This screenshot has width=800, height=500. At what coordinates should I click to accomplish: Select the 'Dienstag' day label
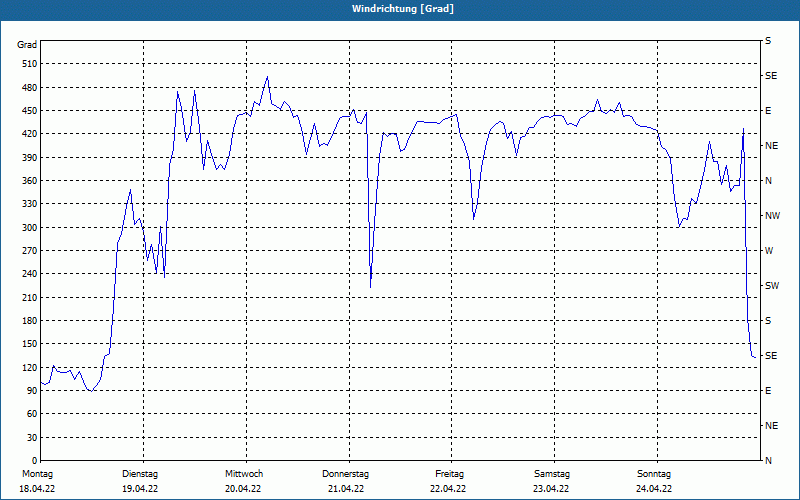[140, 474]
